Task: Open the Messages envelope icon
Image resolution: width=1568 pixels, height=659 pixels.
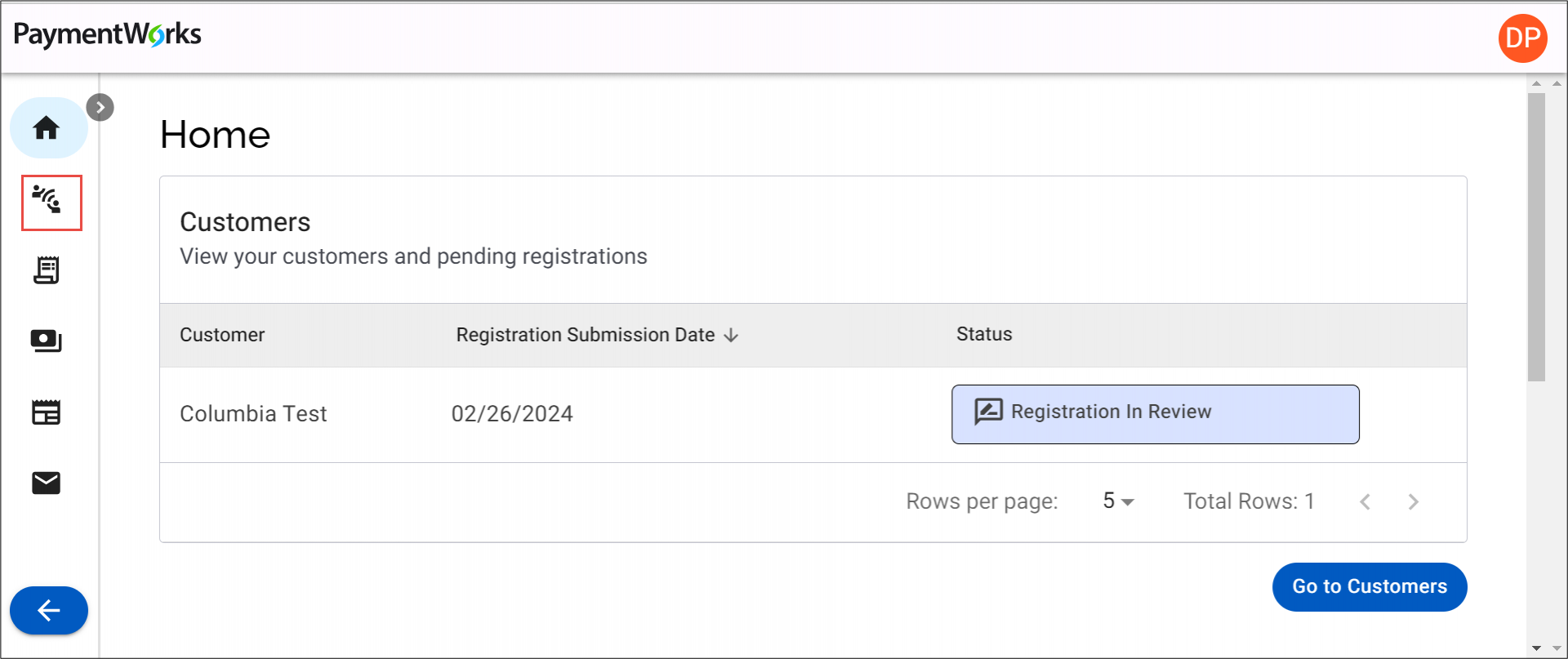Action: click(x=47, y=483)
